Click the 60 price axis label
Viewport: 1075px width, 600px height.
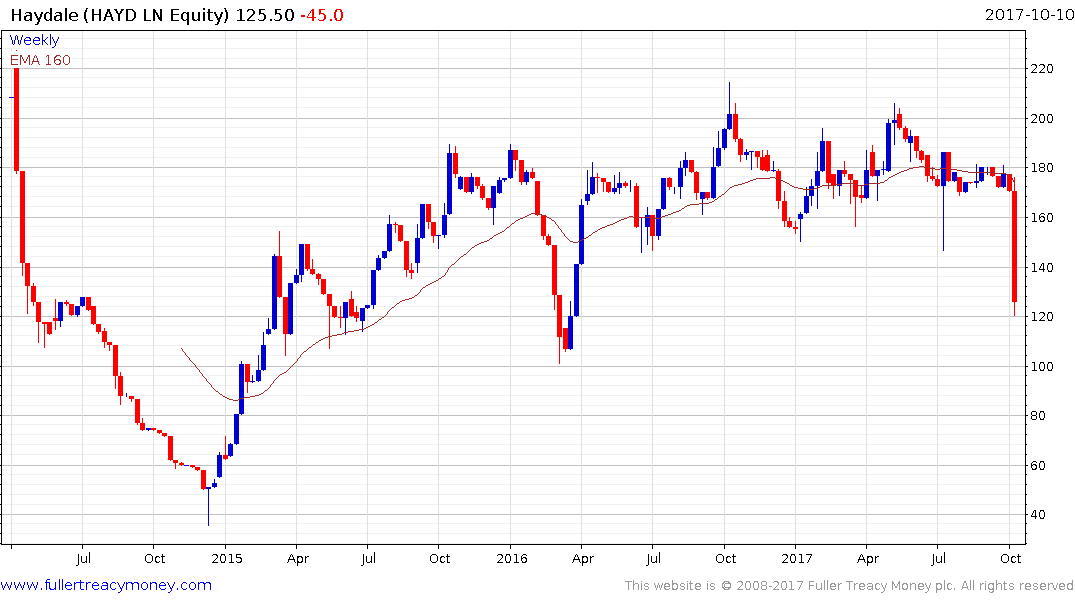pyautogui.click(x=1038, y=466)
